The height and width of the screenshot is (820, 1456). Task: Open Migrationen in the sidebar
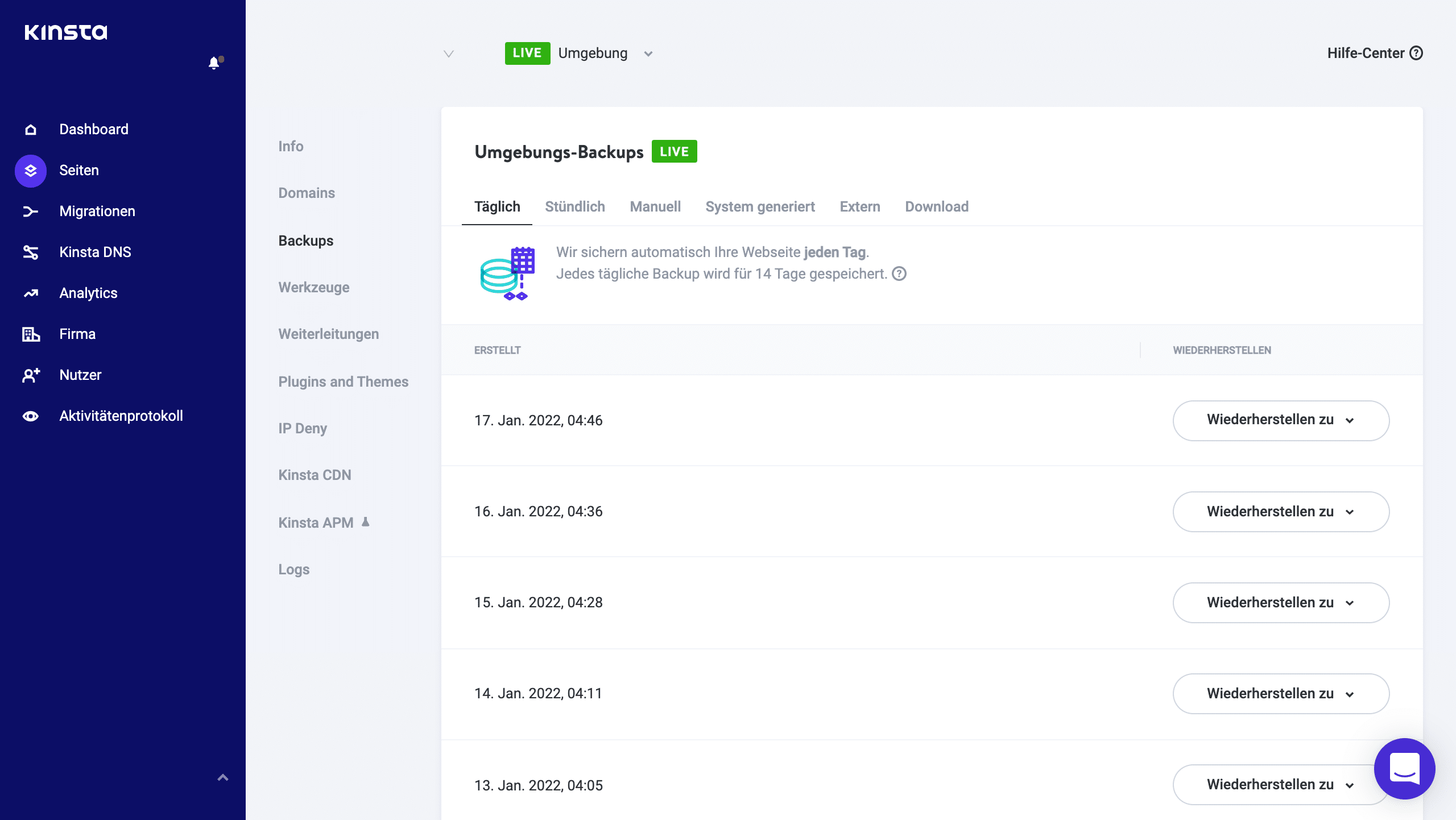97,211
